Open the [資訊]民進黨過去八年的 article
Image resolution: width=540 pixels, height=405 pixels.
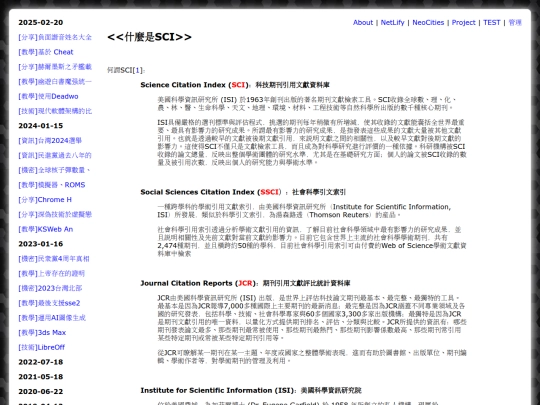[55, 155]
